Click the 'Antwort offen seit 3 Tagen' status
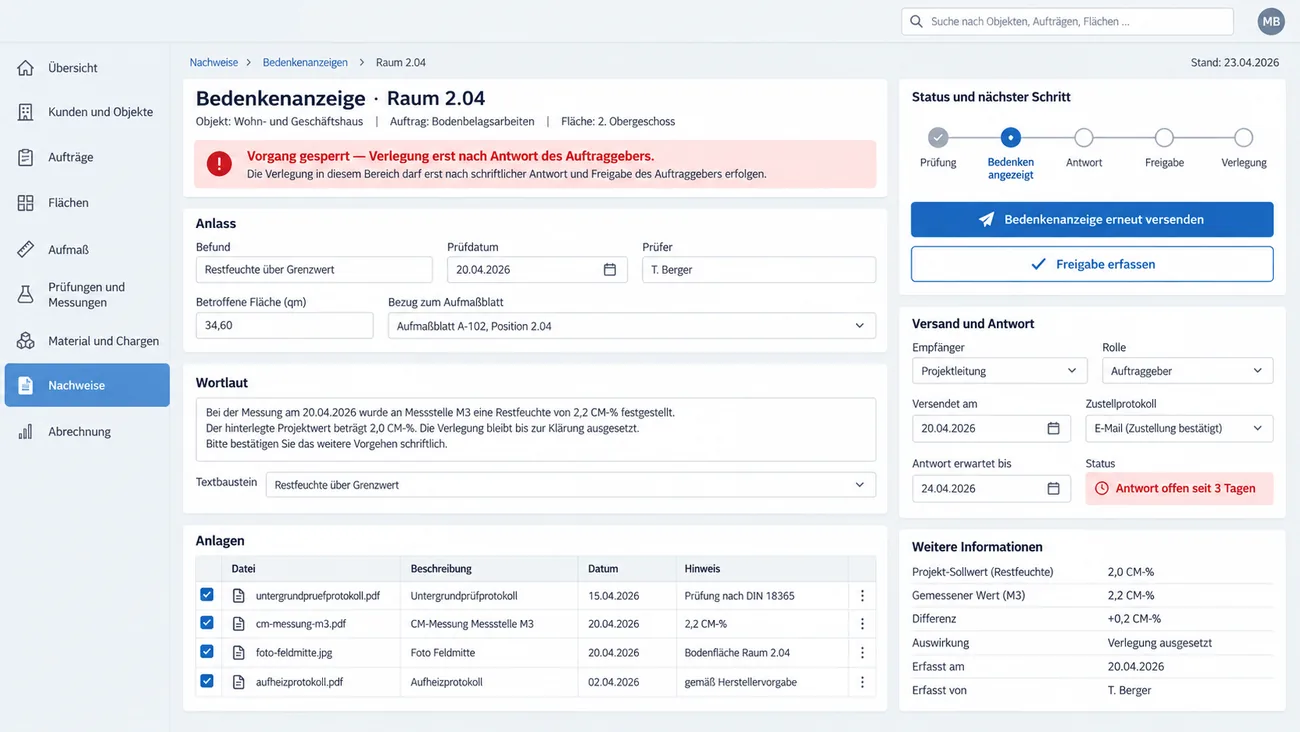Screen dimensions: 1300x732 [x=1179, y=488]
